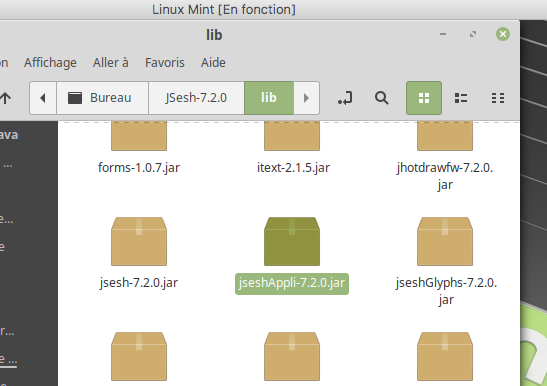Click the search magnifier icon
This screenshot has width=547, height=386.
click(382, 98)
